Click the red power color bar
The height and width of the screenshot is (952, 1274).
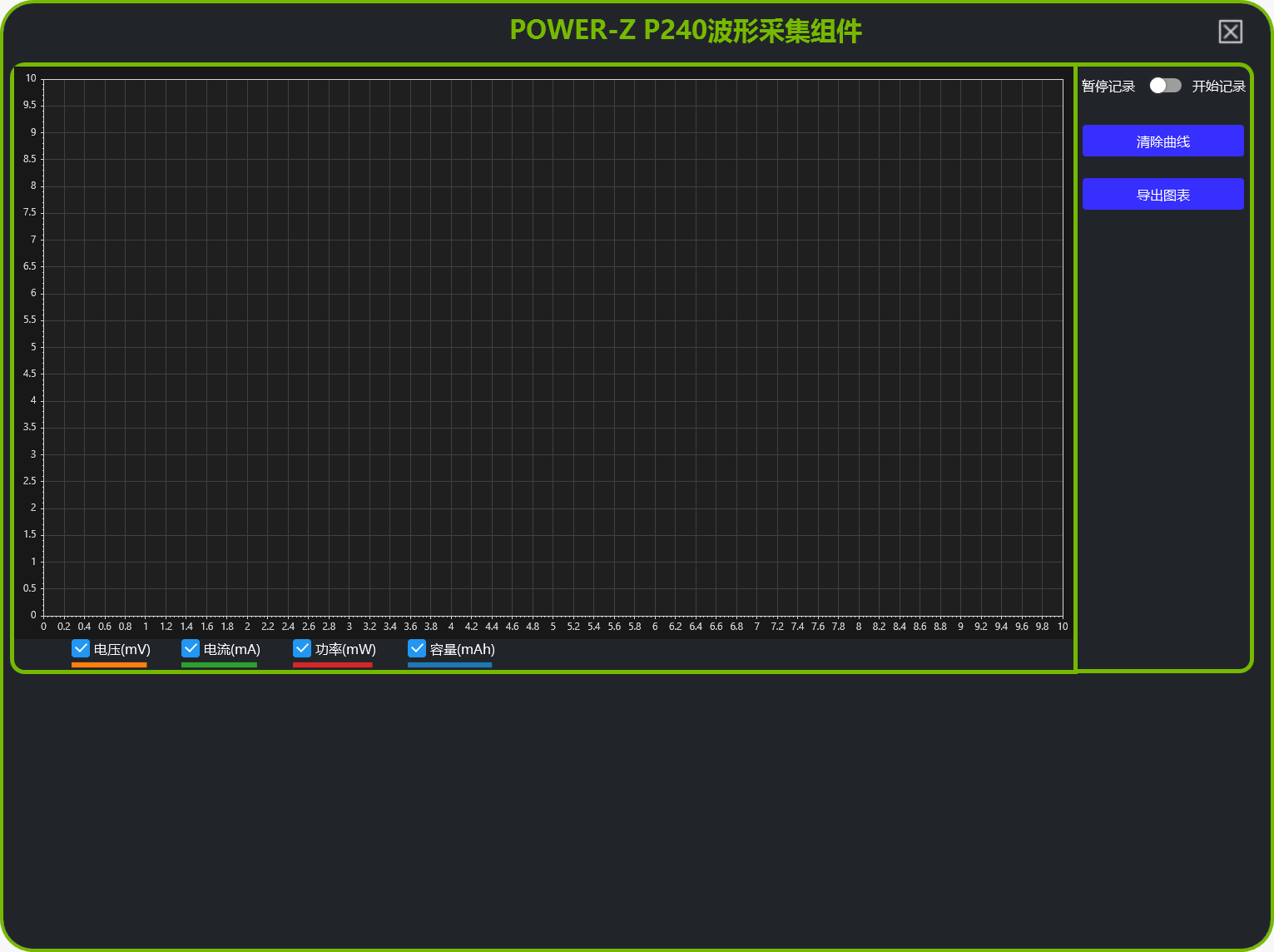332,665
